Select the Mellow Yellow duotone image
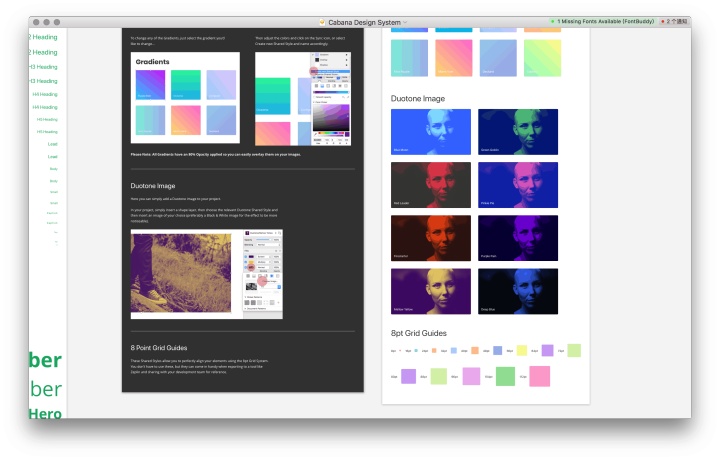 click(x=431, y=291)
